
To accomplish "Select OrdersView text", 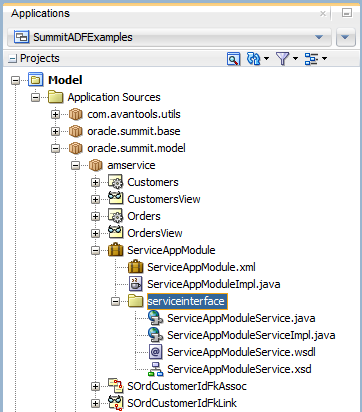I will pyautogui.click(x=155, y=233).
